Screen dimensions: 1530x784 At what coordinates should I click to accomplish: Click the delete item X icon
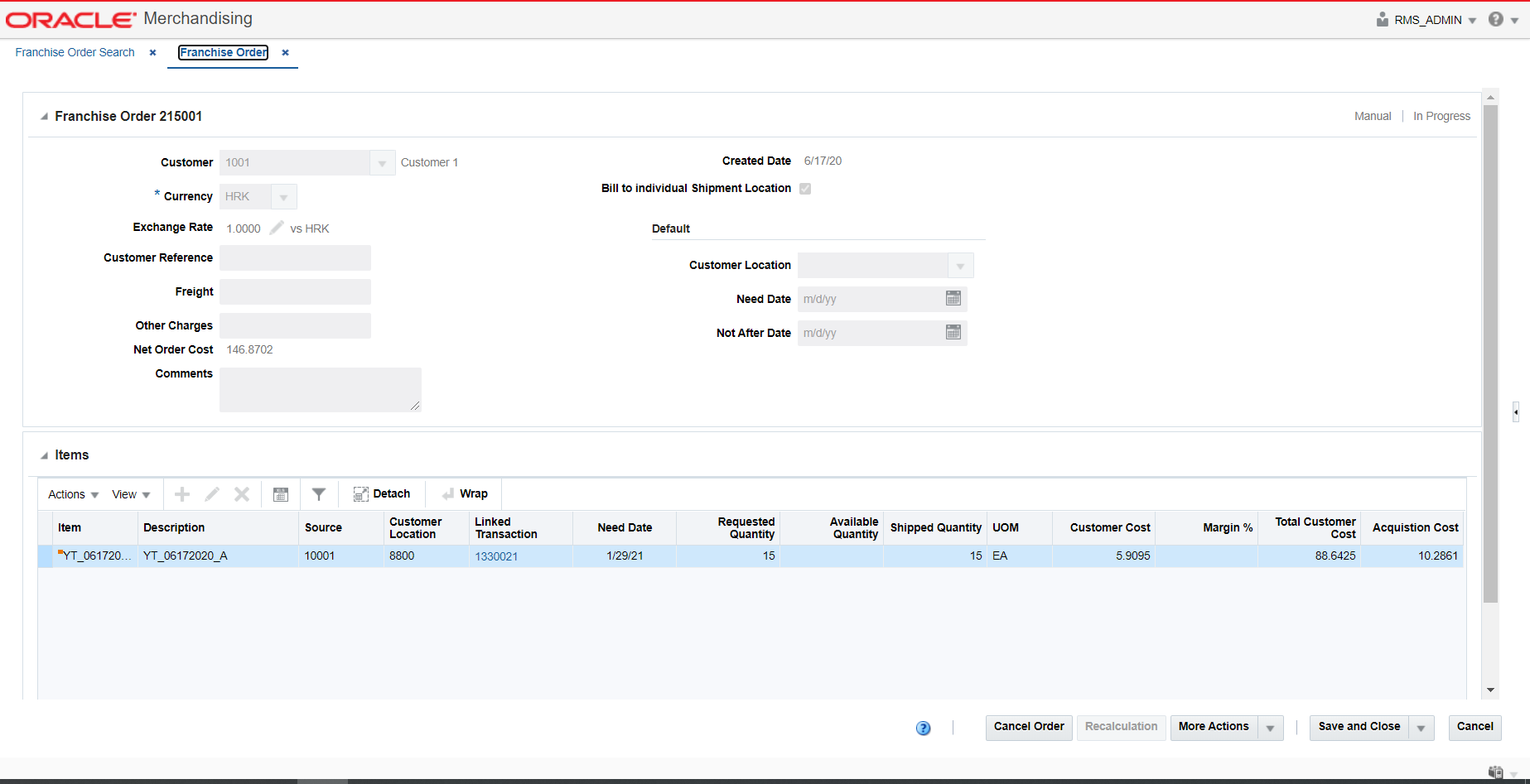pyautogui.click(x=242, y=494)
